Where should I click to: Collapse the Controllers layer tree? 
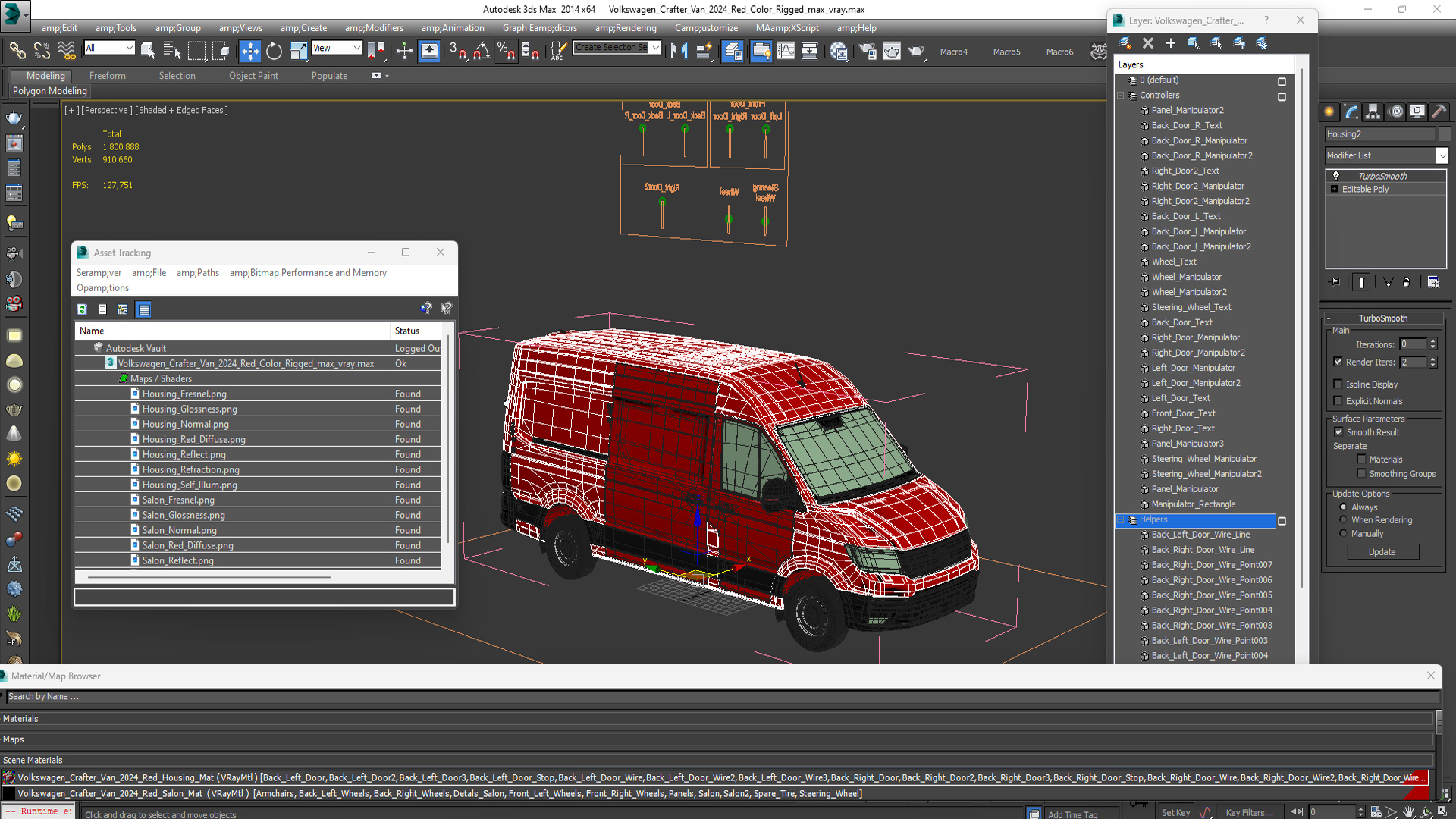[1121, 96]
